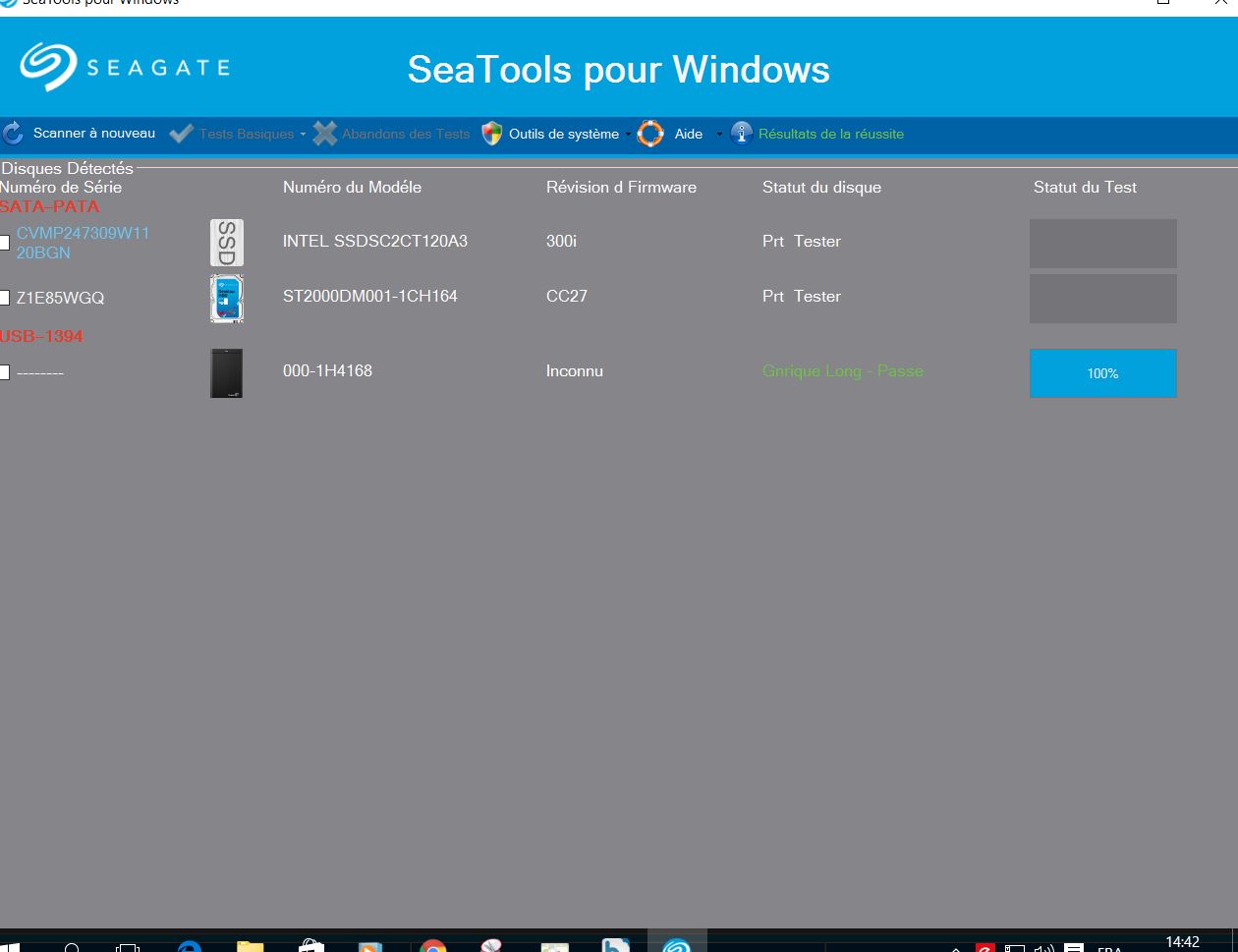Click the 100% test progress bar
The height and width of the screenshot is (952, 1238).
1102,373
